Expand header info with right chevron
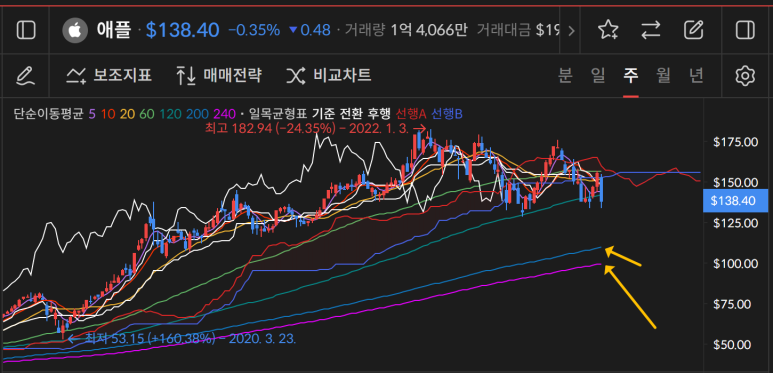Screen dimensions: 773x373 coord(571,31)
